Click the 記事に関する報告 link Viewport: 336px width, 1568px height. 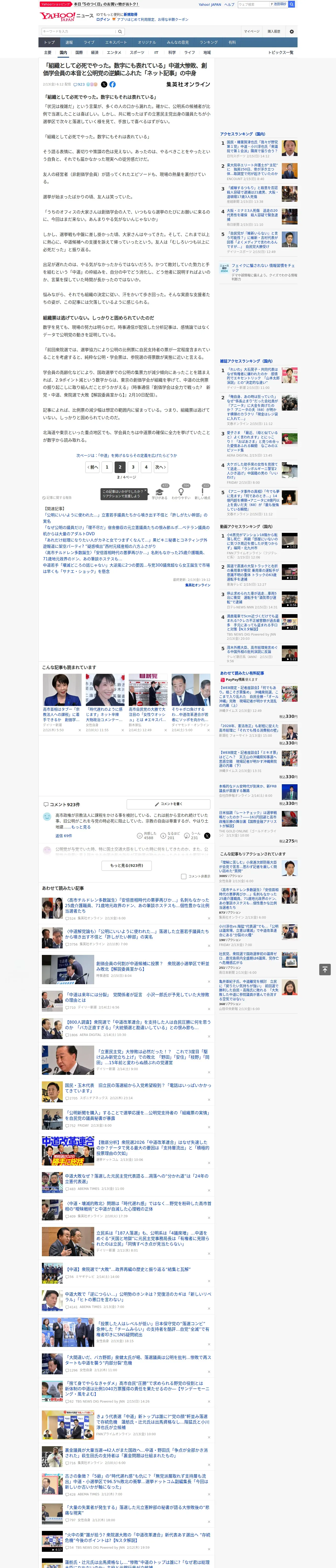pos(57,497)
